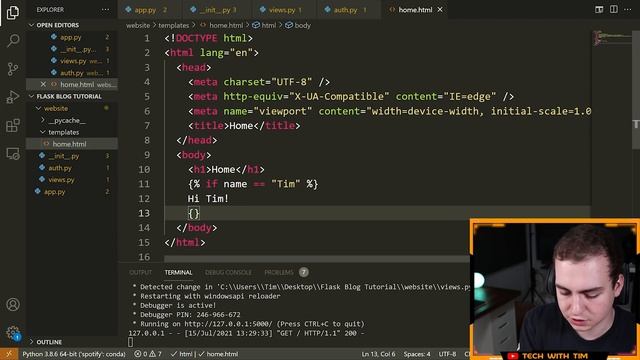The width and height of the screenshot is (640, 360).
Task: Split the editor to the right
Action: point(613,9)
